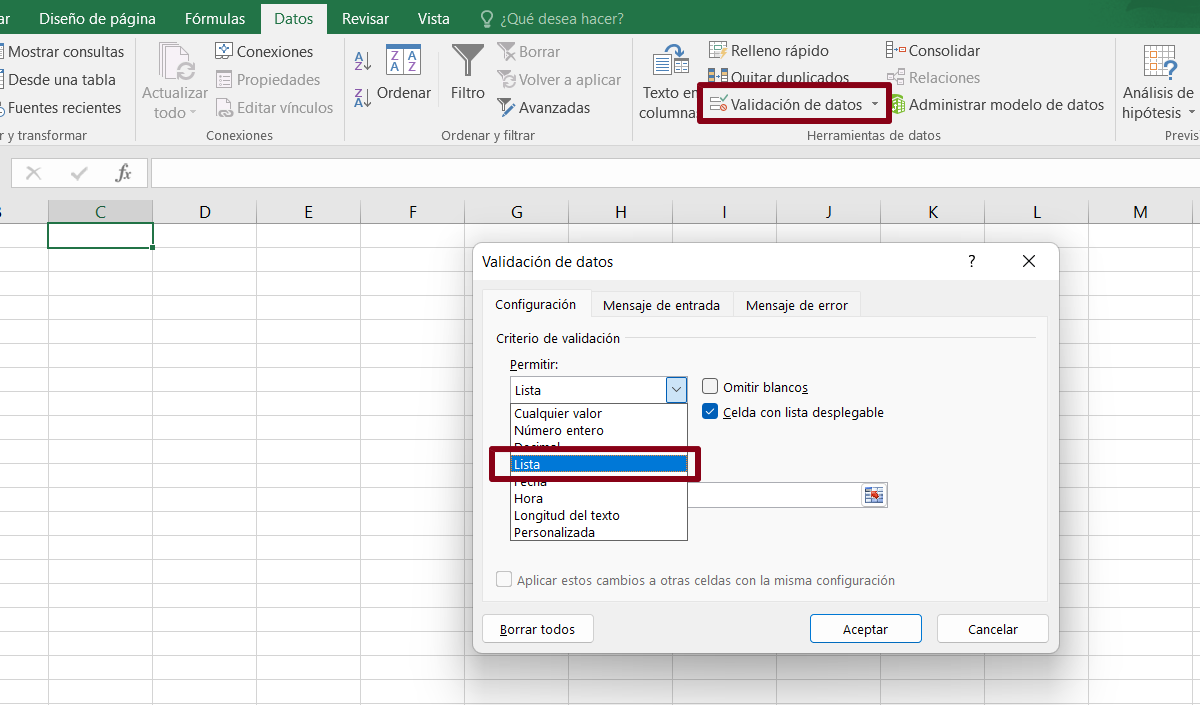Screen dimensions: 1200x705
Task: Open the Ordenar sort dialog
Action: [404, 74]
